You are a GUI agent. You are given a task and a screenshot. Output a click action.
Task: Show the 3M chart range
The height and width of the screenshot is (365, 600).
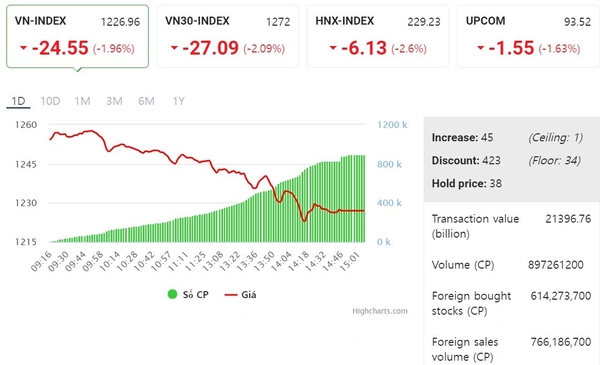point(114,101)
